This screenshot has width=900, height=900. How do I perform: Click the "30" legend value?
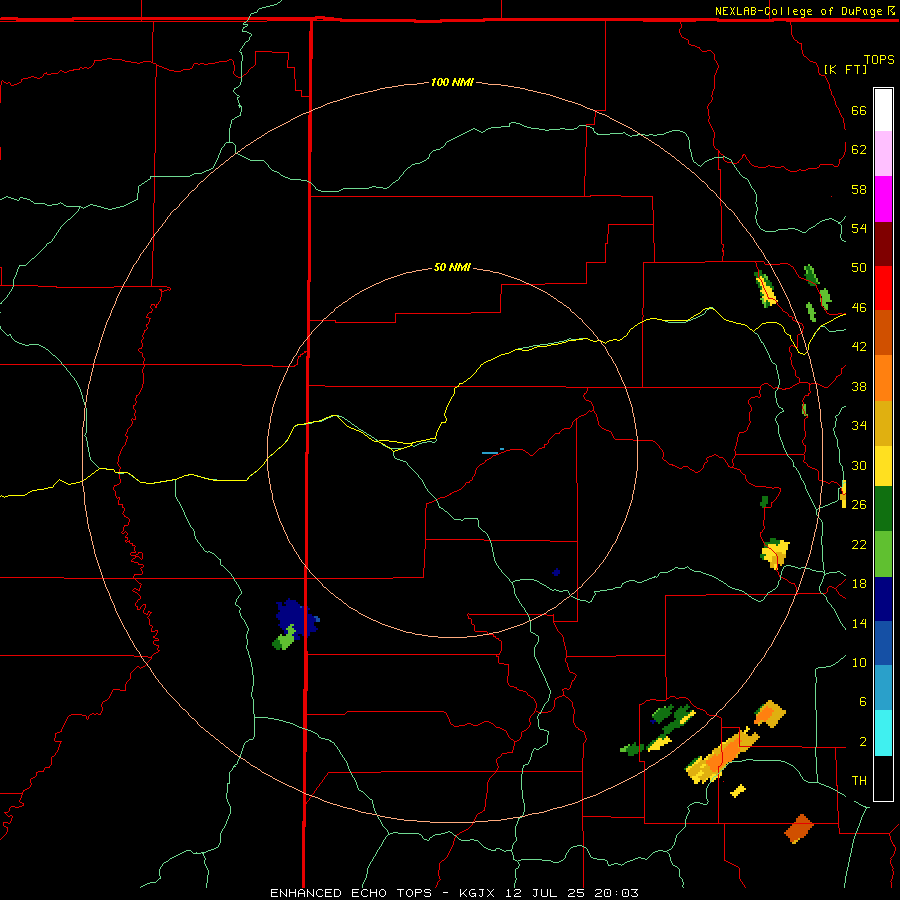click(x=859, y=465)
